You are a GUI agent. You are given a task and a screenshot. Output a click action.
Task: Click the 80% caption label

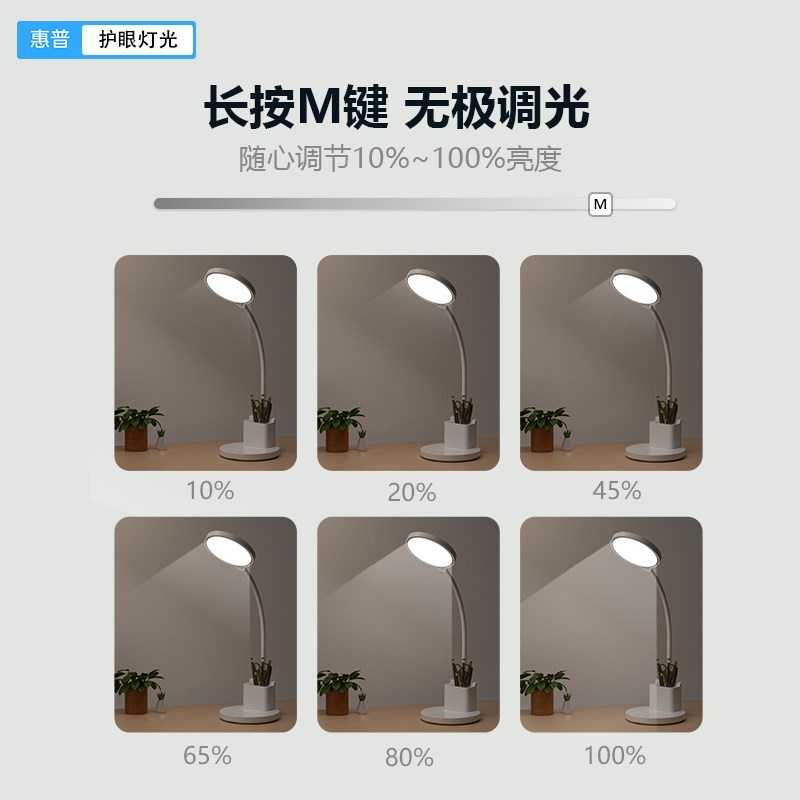[409, 758]
